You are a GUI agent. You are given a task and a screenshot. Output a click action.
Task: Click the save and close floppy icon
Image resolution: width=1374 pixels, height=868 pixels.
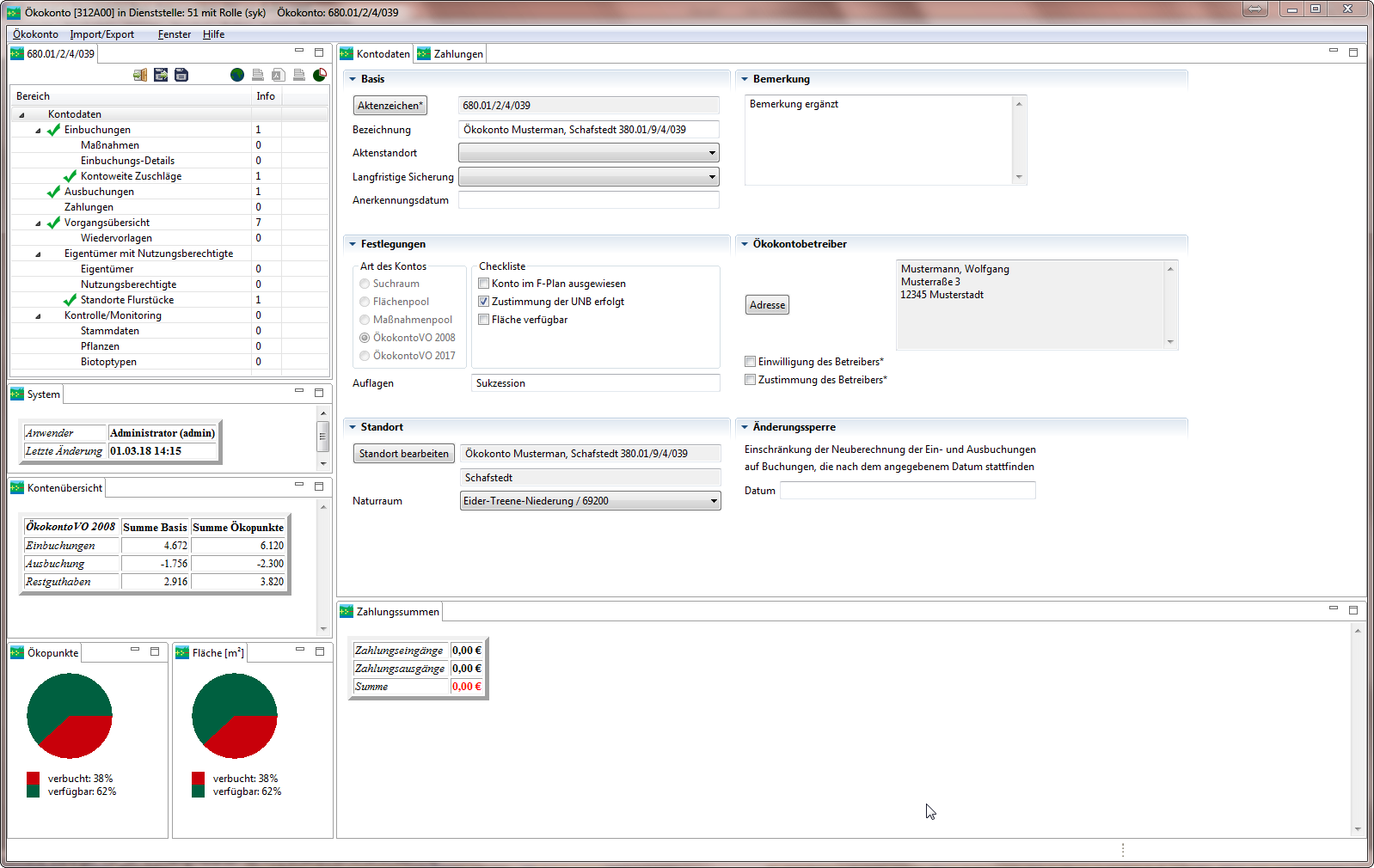161,76
